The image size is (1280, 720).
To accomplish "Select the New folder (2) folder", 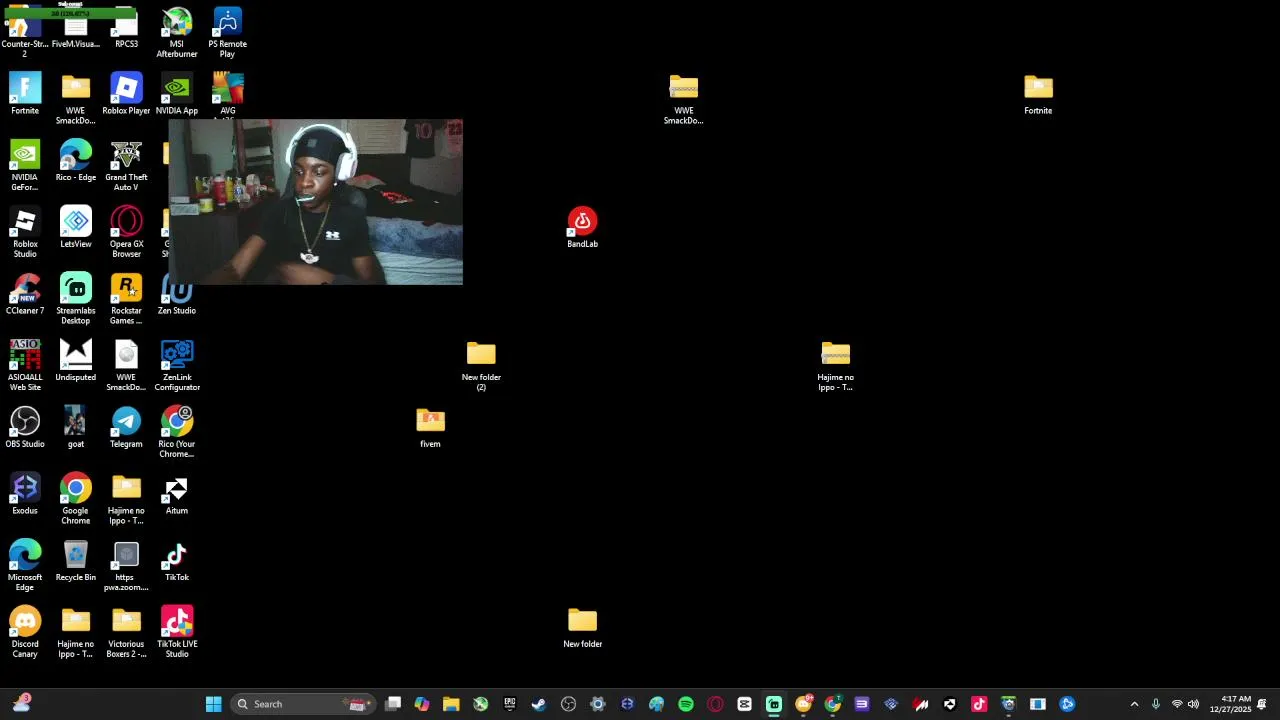I will (481, 366).
